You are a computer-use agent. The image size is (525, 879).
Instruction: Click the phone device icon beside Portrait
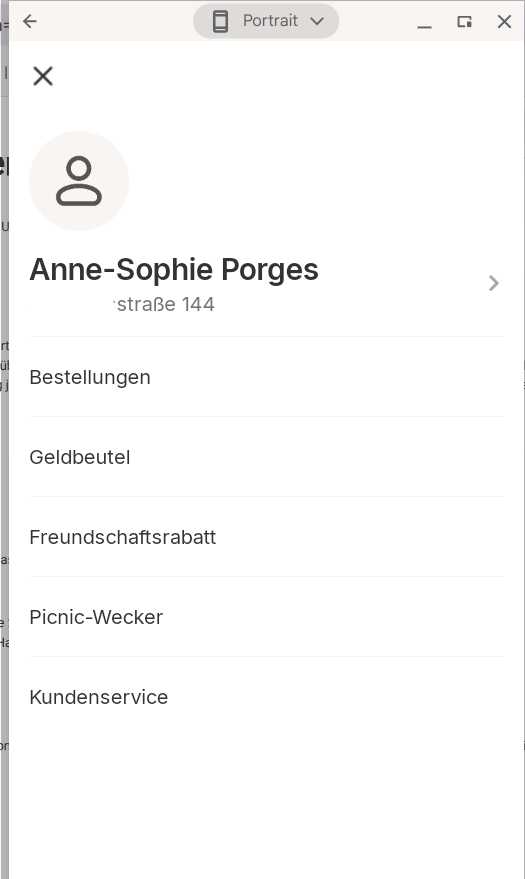(221, 21)
